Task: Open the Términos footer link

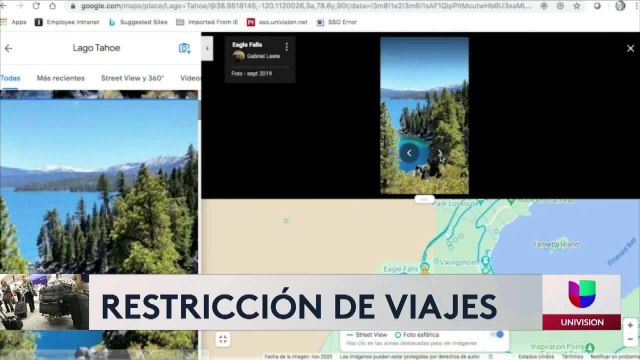Action: tap(572, 357)
